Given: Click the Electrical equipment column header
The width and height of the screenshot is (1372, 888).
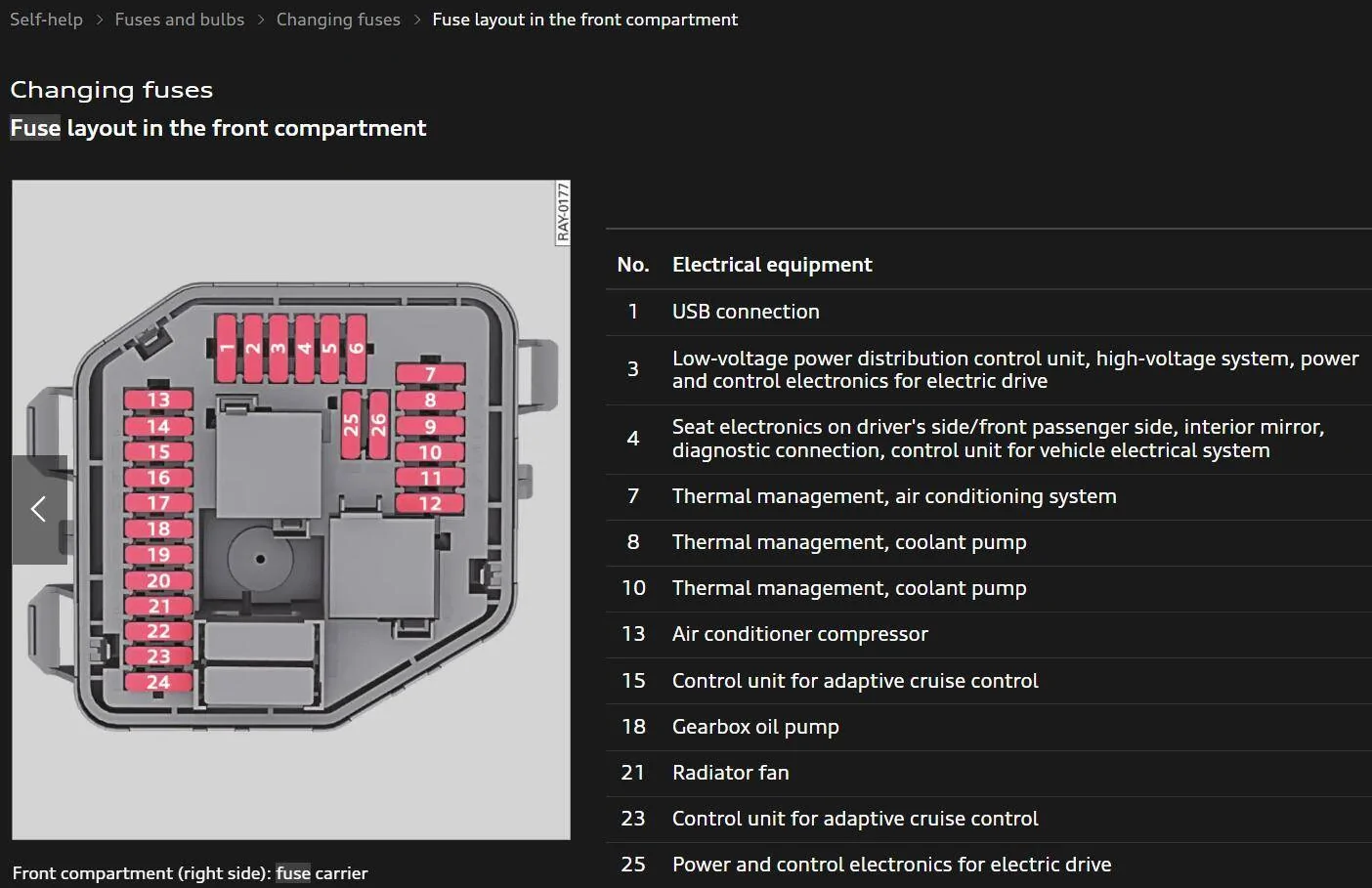Looking at the screenshot, I should pyautogui.click(x=772, y=265).
